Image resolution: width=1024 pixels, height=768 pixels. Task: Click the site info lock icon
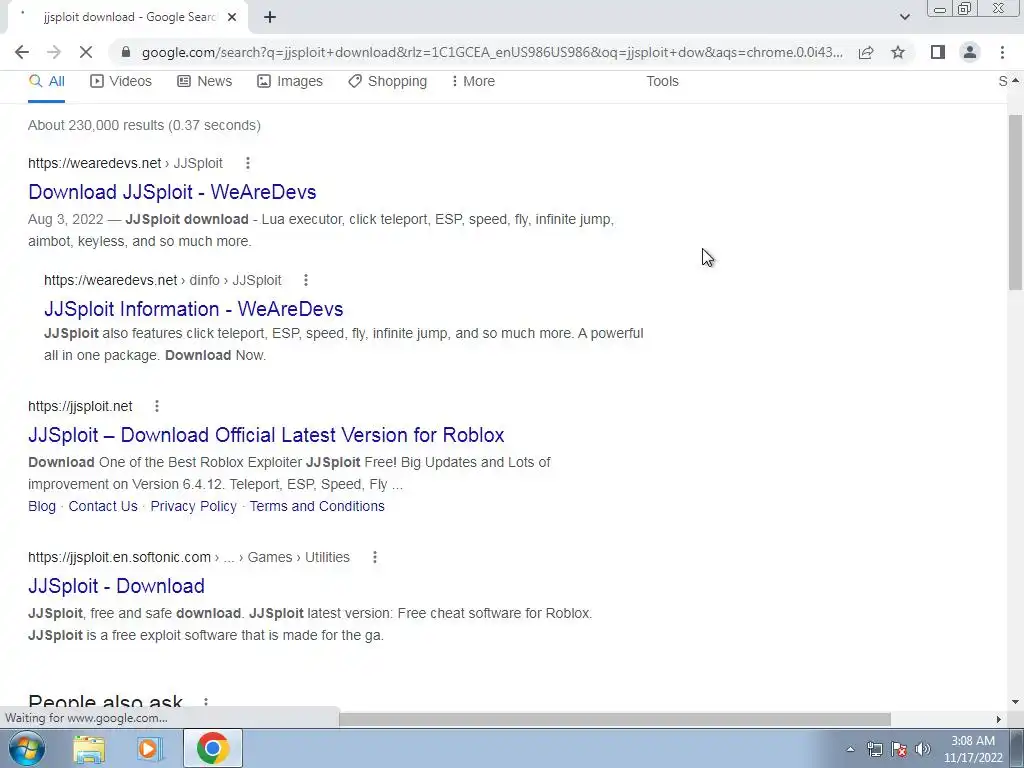126,52
